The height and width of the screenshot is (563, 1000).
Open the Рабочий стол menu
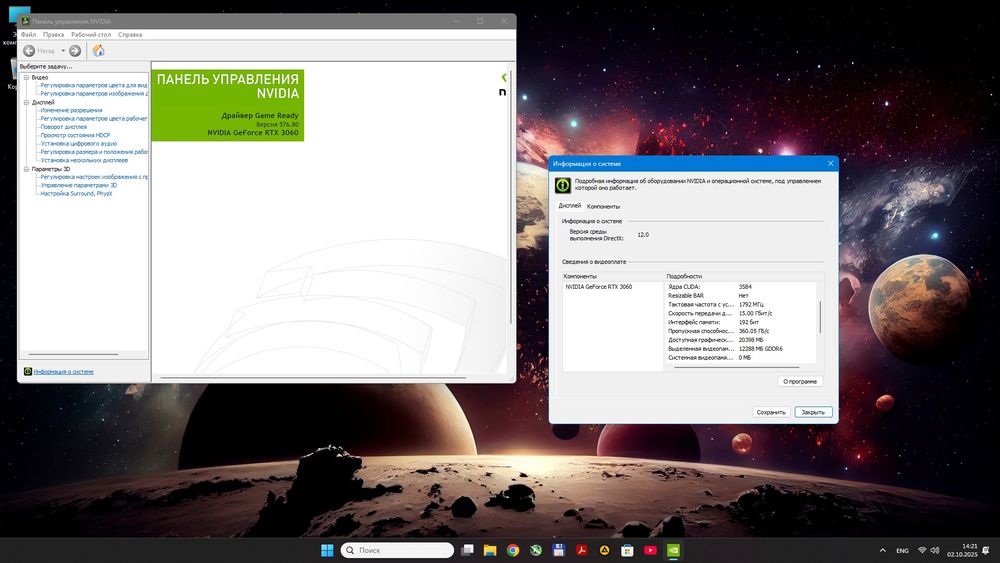coord(89,34)
